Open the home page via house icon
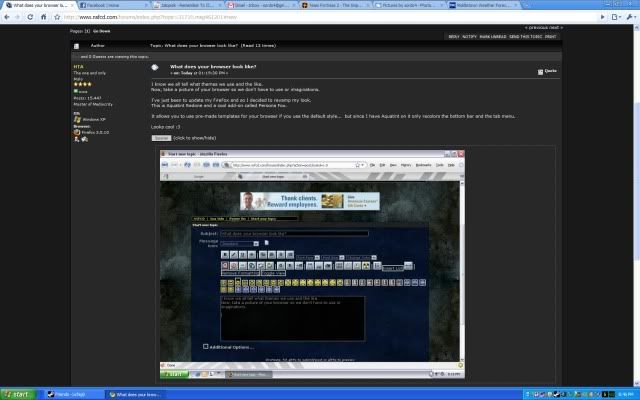 43,17
